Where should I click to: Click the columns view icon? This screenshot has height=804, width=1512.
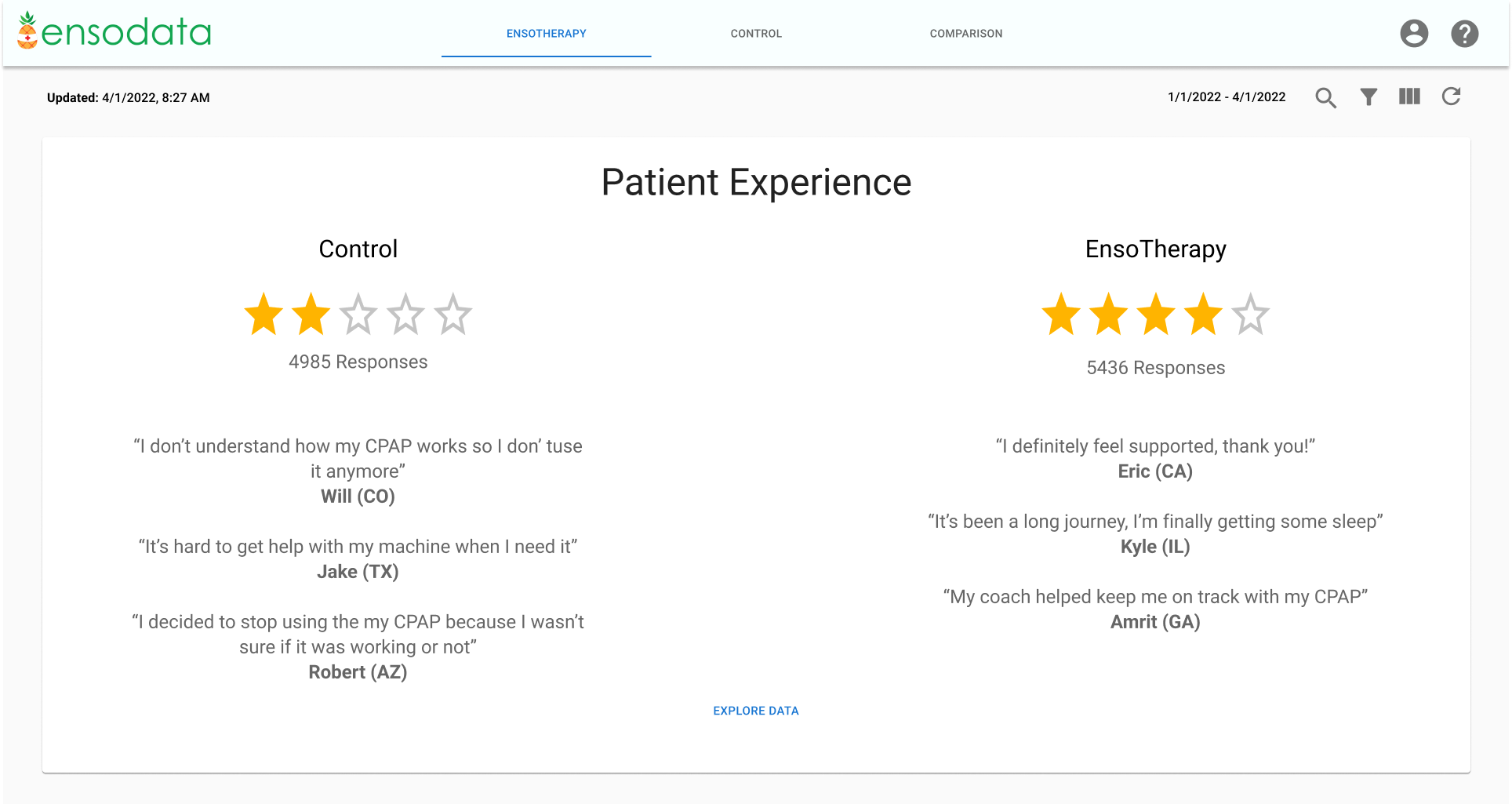click(x=1409, y=96)
